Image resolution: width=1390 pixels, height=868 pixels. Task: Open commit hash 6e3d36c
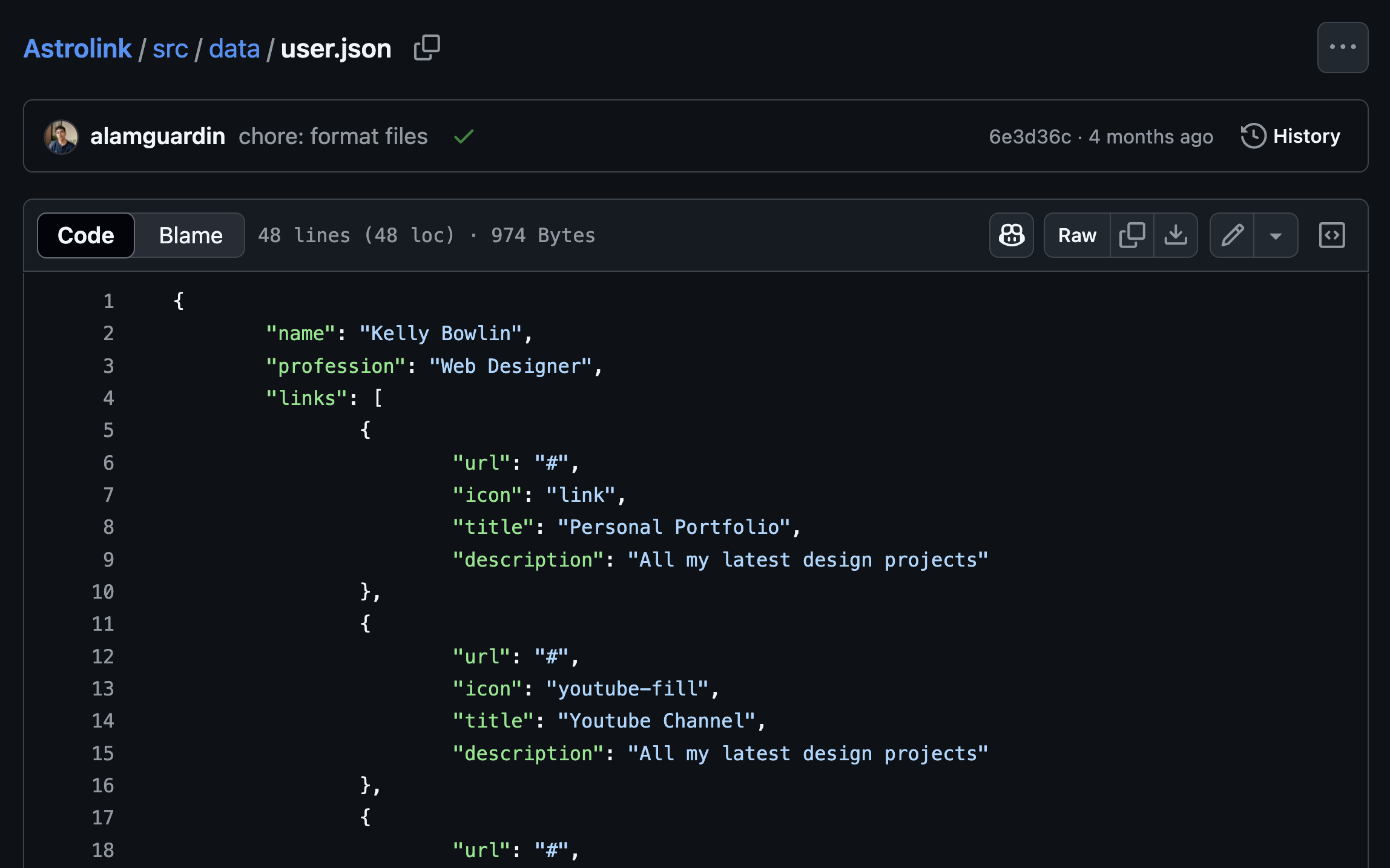1030,137
